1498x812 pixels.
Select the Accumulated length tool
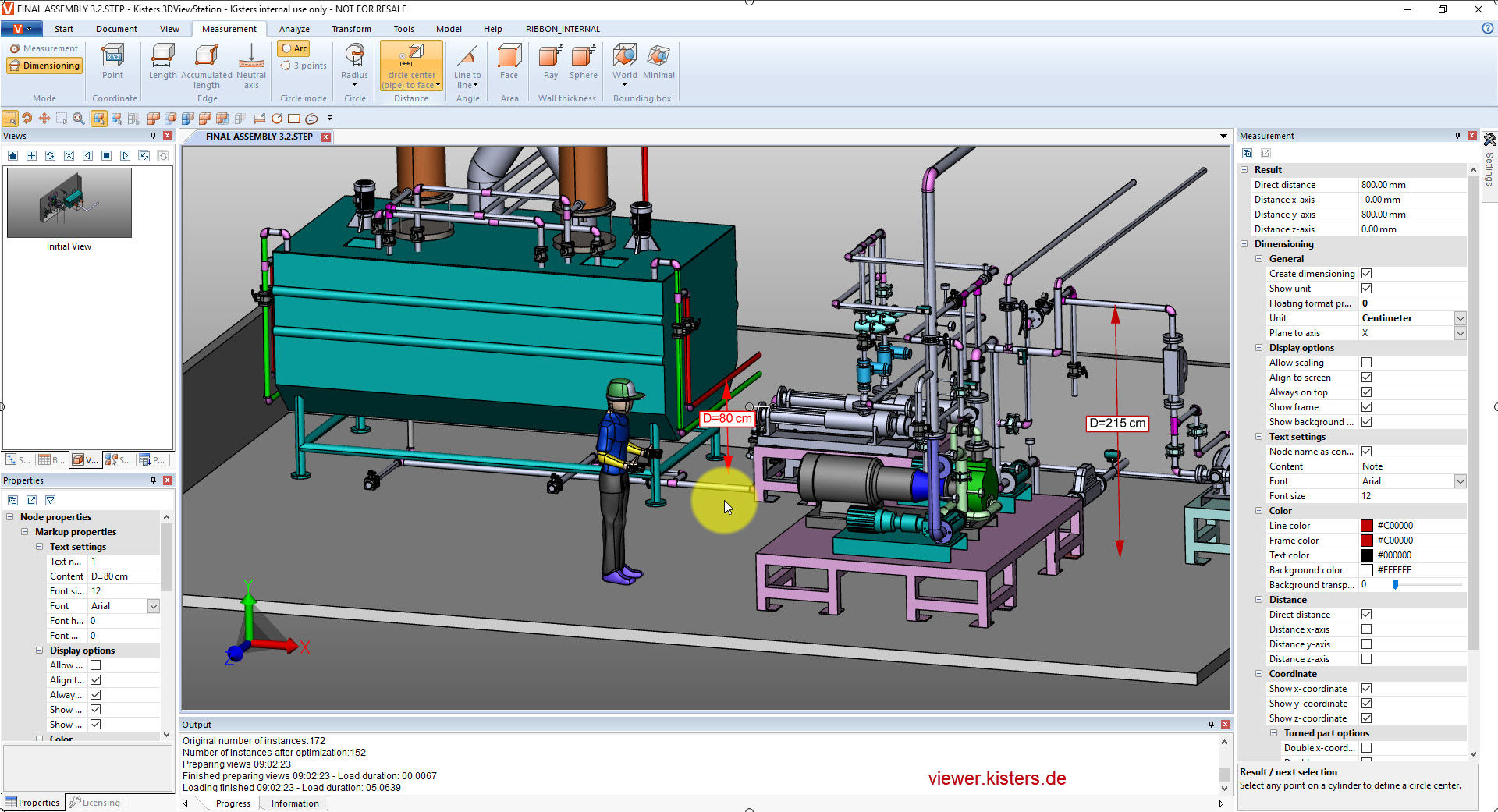207,66
